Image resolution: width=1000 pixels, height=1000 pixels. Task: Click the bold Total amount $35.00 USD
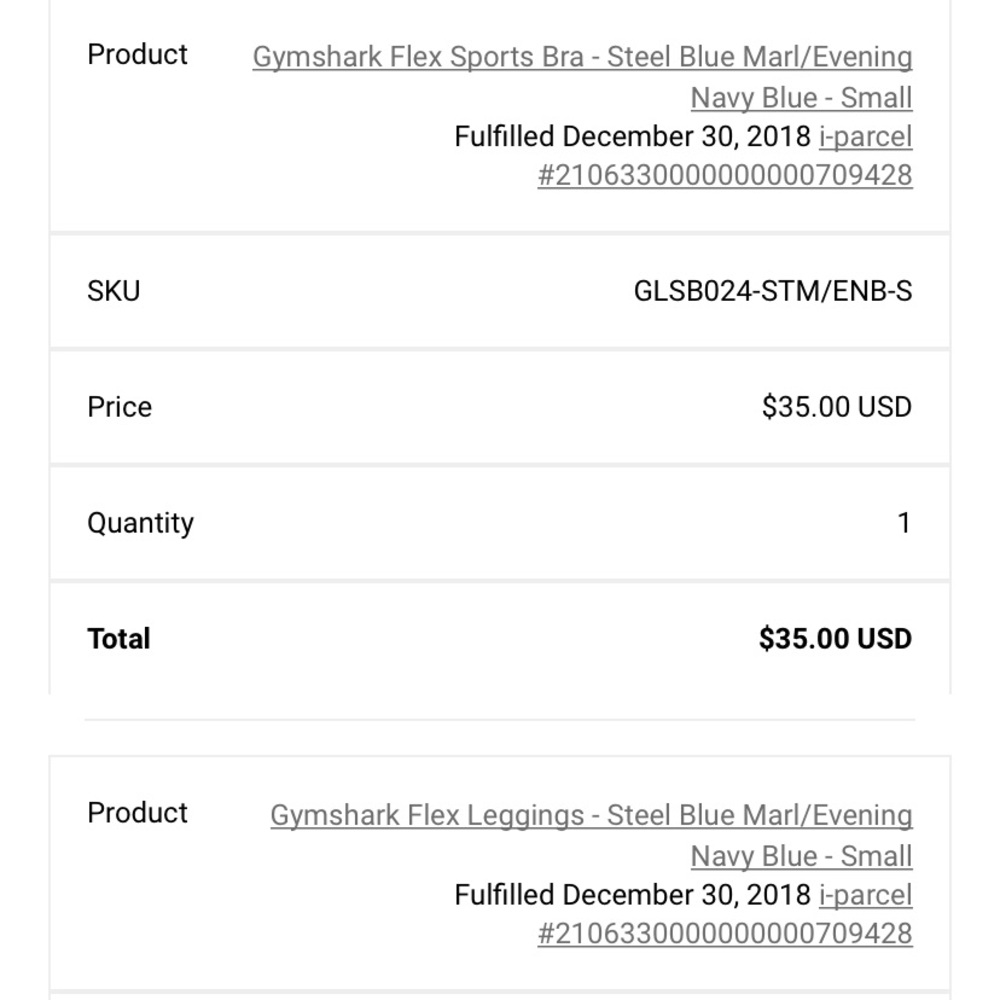click(x=835, y=639)
